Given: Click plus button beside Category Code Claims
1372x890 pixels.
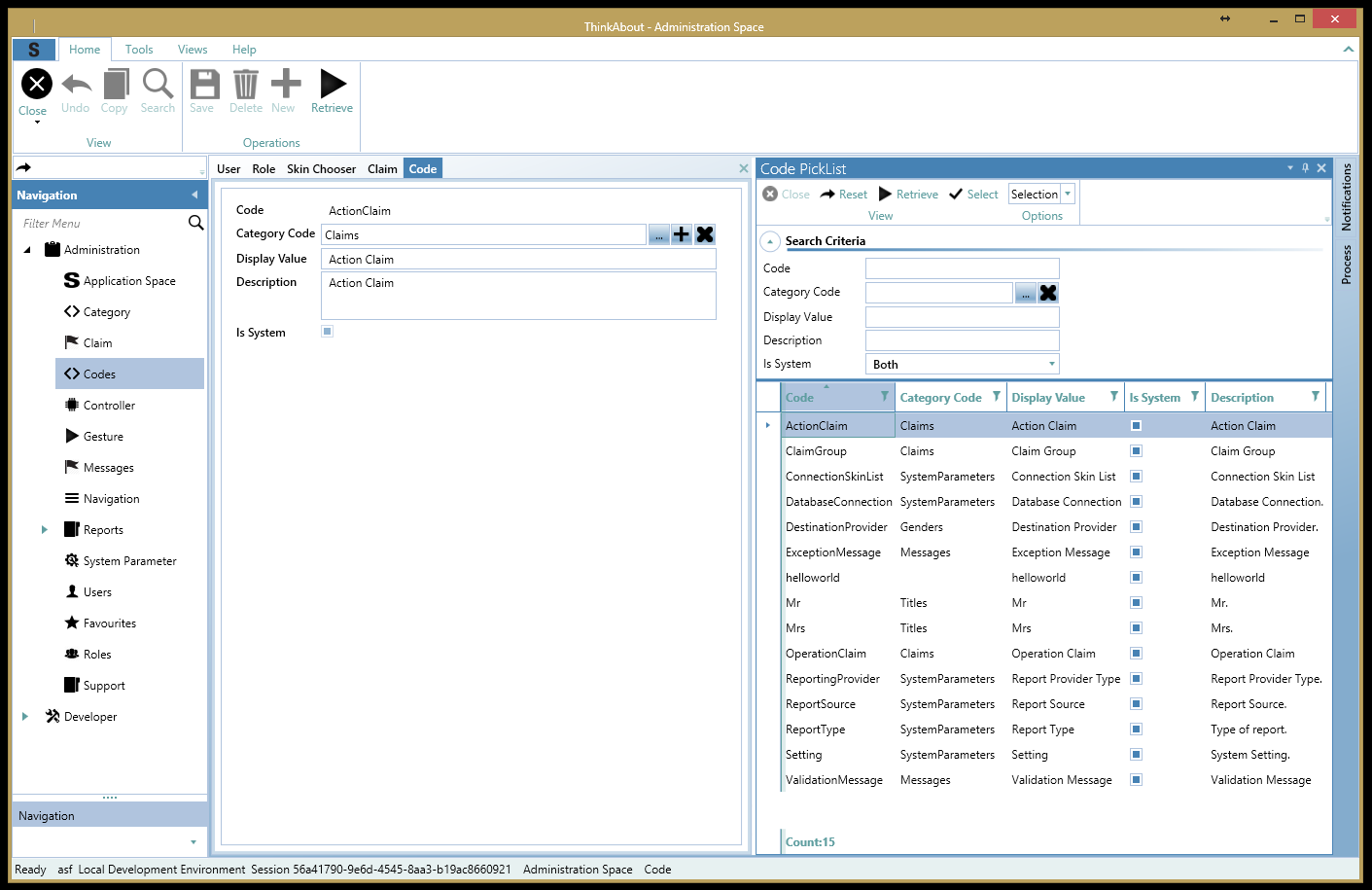Looking at the screenshot, I should [x=682, y=234].
